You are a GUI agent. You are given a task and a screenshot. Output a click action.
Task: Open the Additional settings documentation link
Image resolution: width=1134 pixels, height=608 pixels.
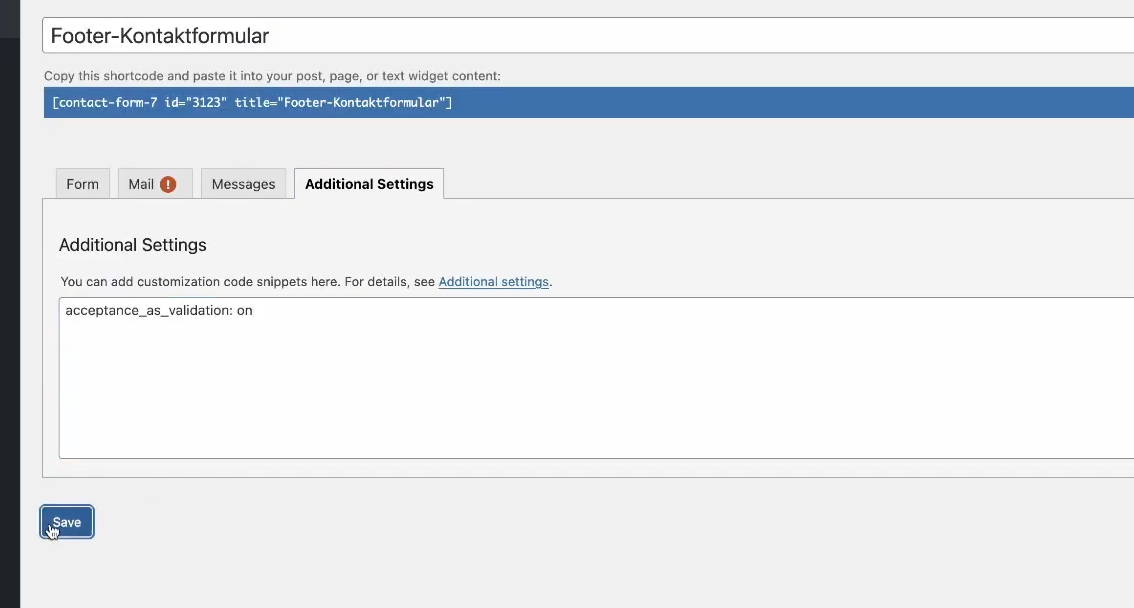[x=494, y=281]
